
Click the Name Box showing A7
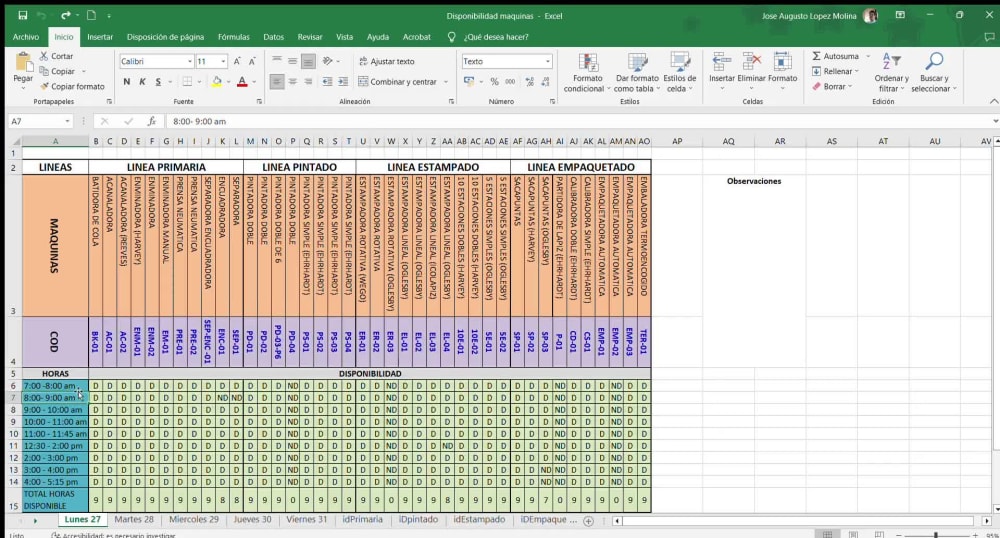point(40,121)
